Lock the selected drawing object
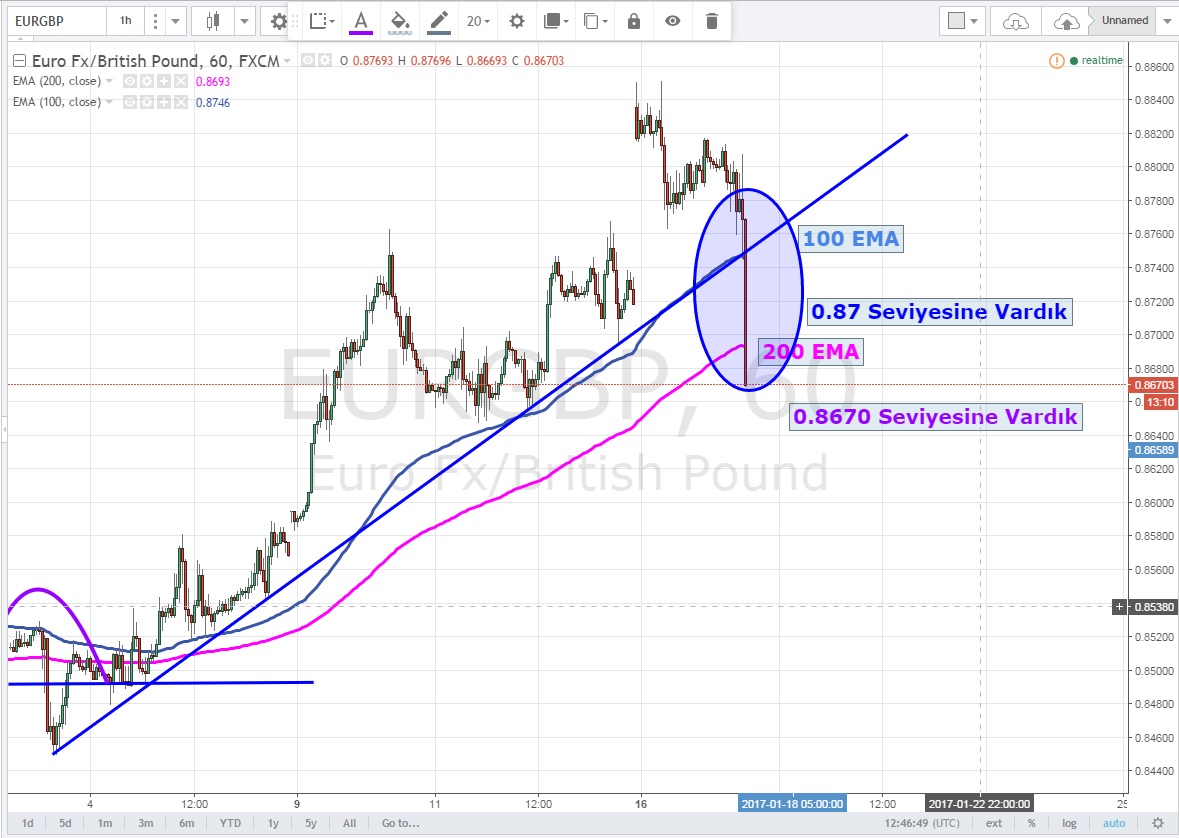The height and width of the screenshot is (838, 1179). coord(633,21)
